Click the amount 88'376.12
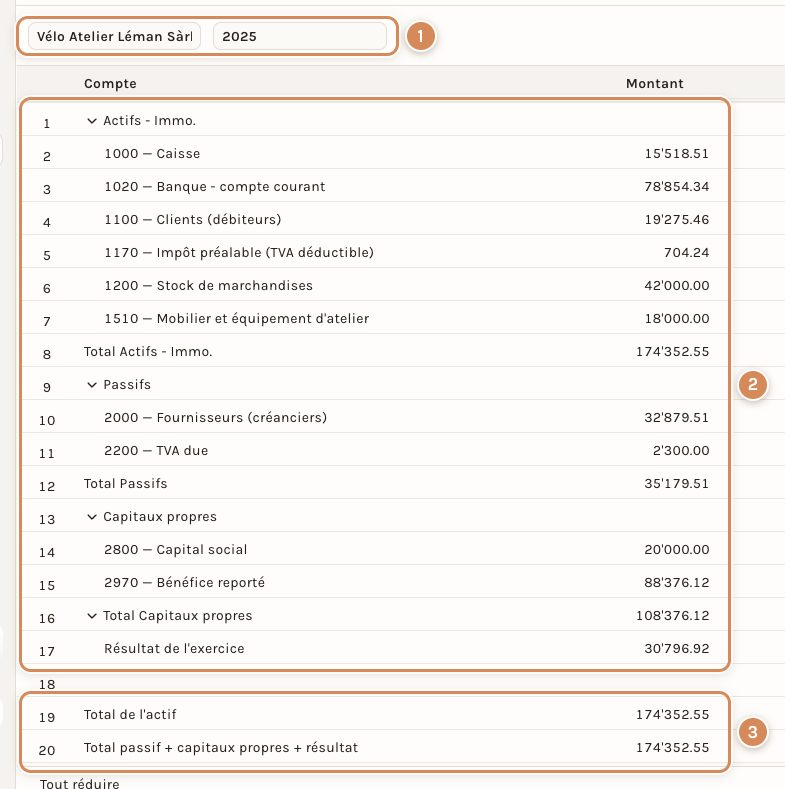 click(677, 583)
